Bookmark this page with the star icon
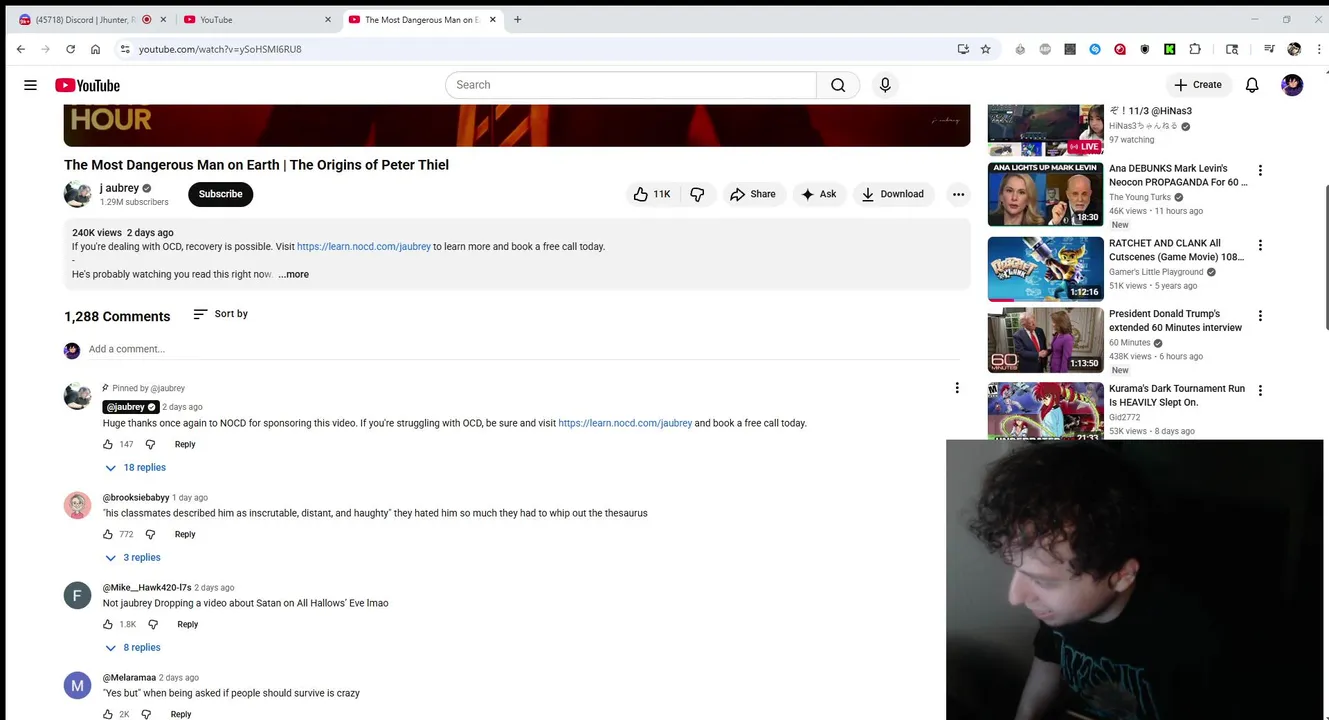 [986, 49]
